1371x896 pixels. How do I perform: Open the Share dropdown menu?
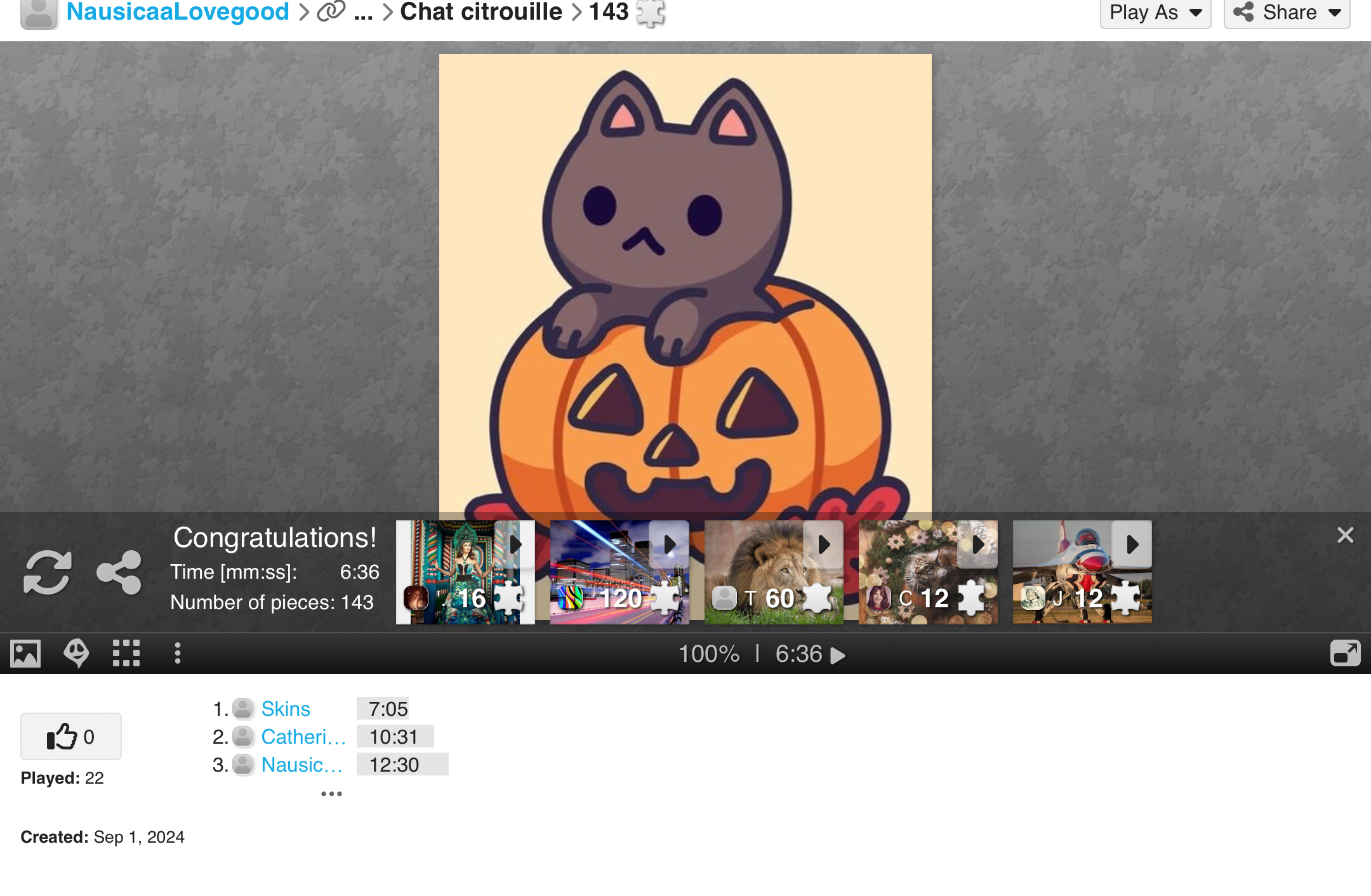pyautogui.click(x=1287, y=13)
